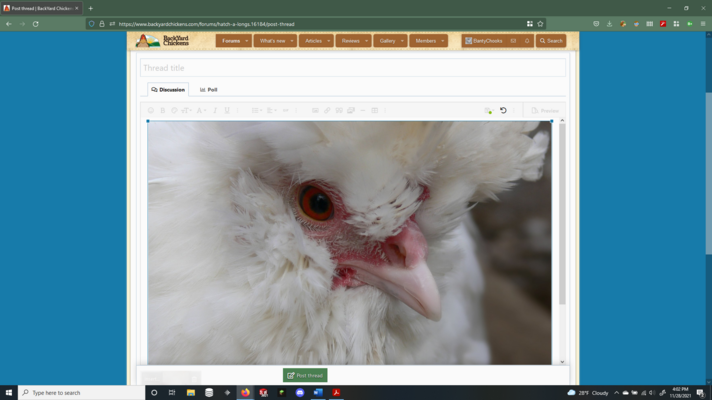Expand the What's new dropdown arrow
Viewport: 712px width, 400px height.
click(x=292, y=41)
